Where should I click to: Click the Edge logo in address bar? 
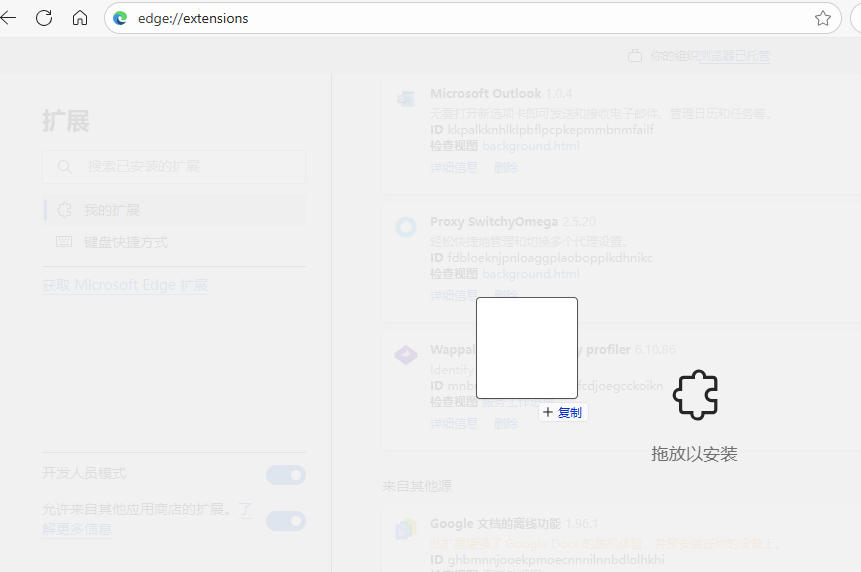pyautogui.click(x=120, y=19)
